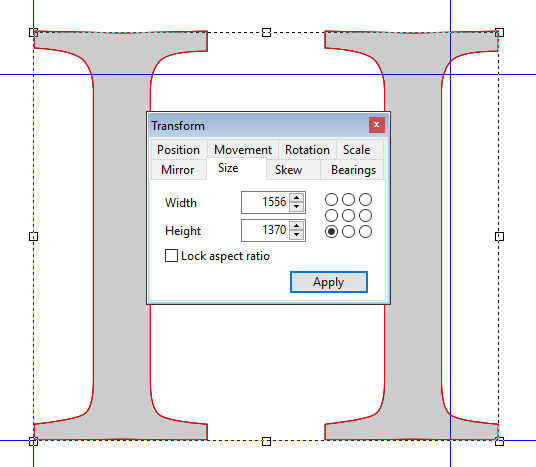Switch to the Skew tab

[293, 170]
